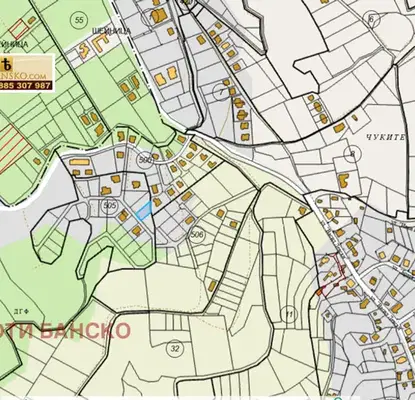
Task: Click the circled number 506 label
Action: point(197,235)
